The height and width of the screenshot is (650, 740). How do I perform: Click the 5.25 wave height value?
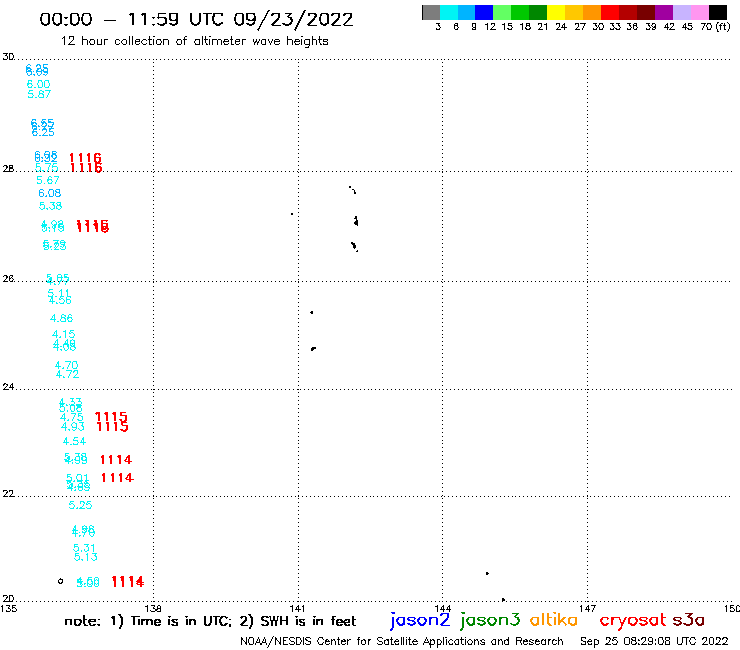(x=80, y=505)
